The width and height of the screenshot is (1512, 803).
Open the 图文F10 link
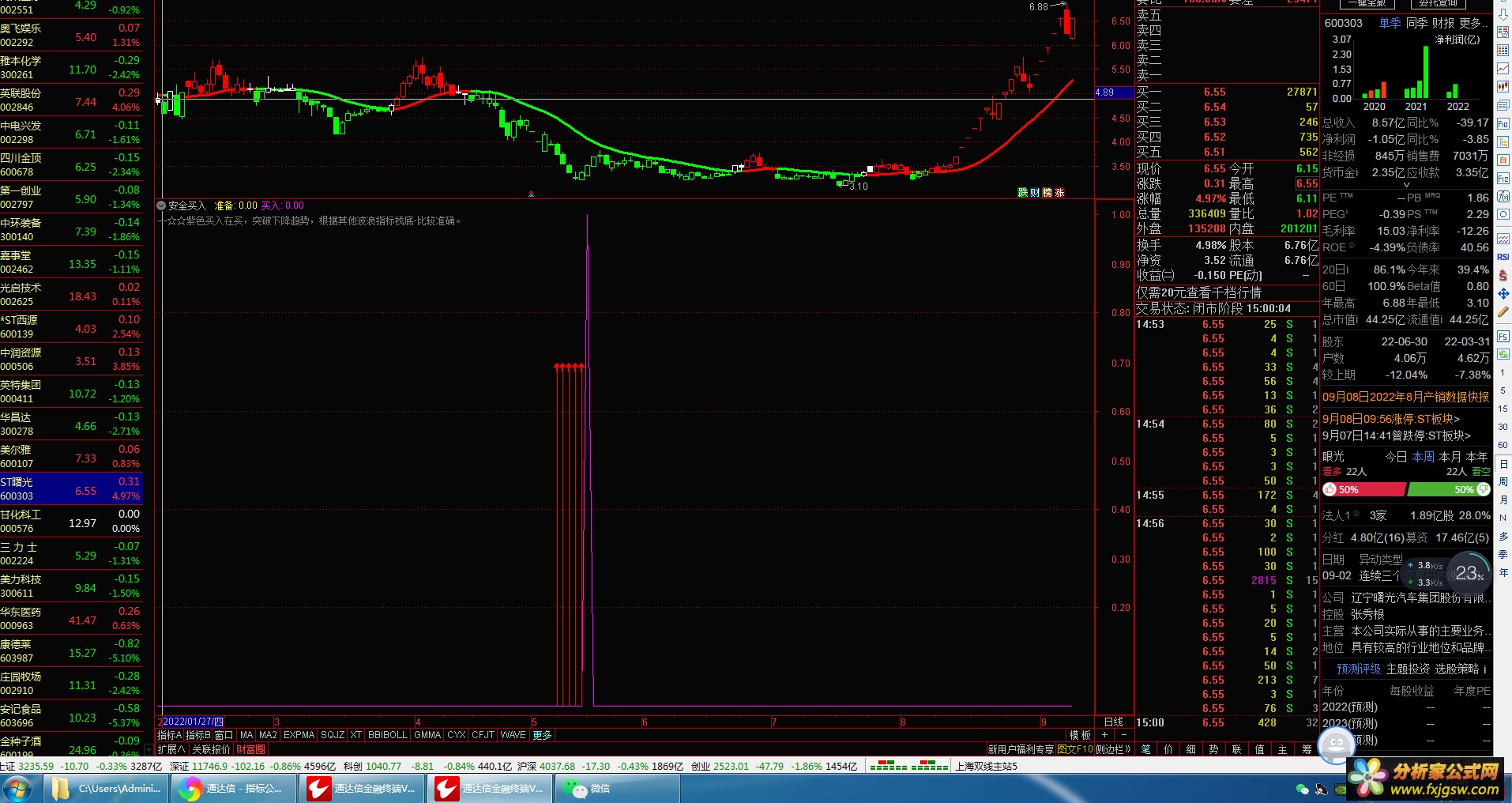pos(1075,749)
